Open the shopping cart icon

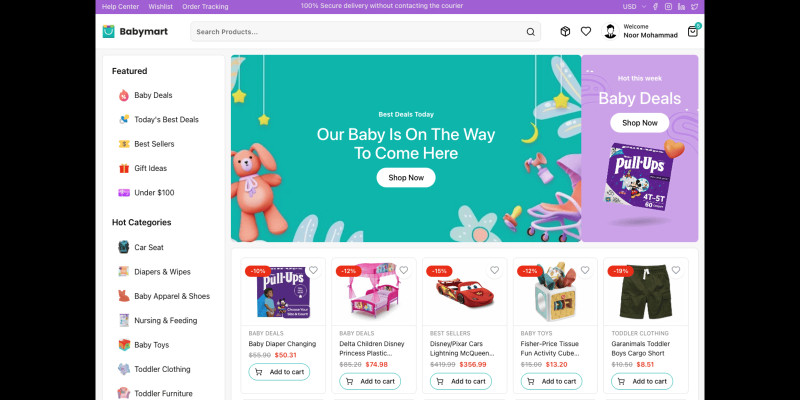693,31
